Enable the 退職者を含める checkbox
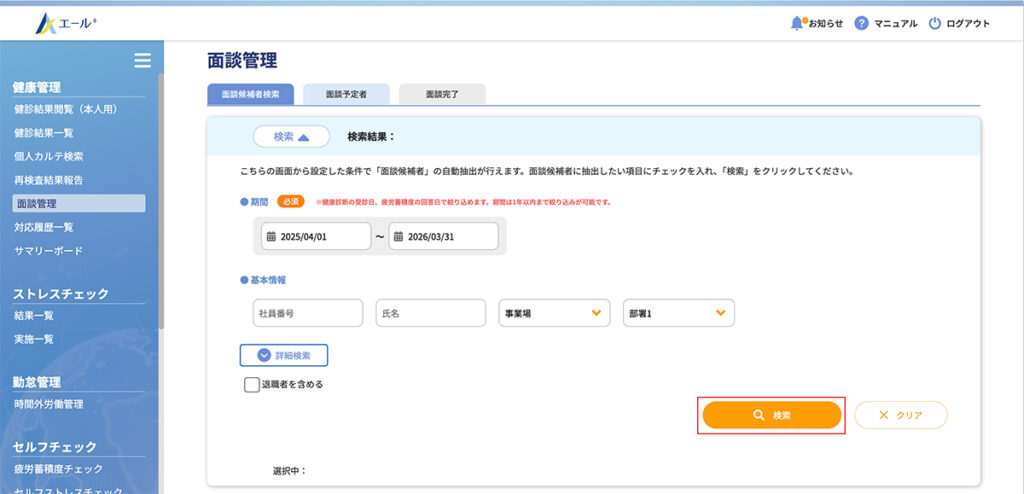 click(252, 384)
